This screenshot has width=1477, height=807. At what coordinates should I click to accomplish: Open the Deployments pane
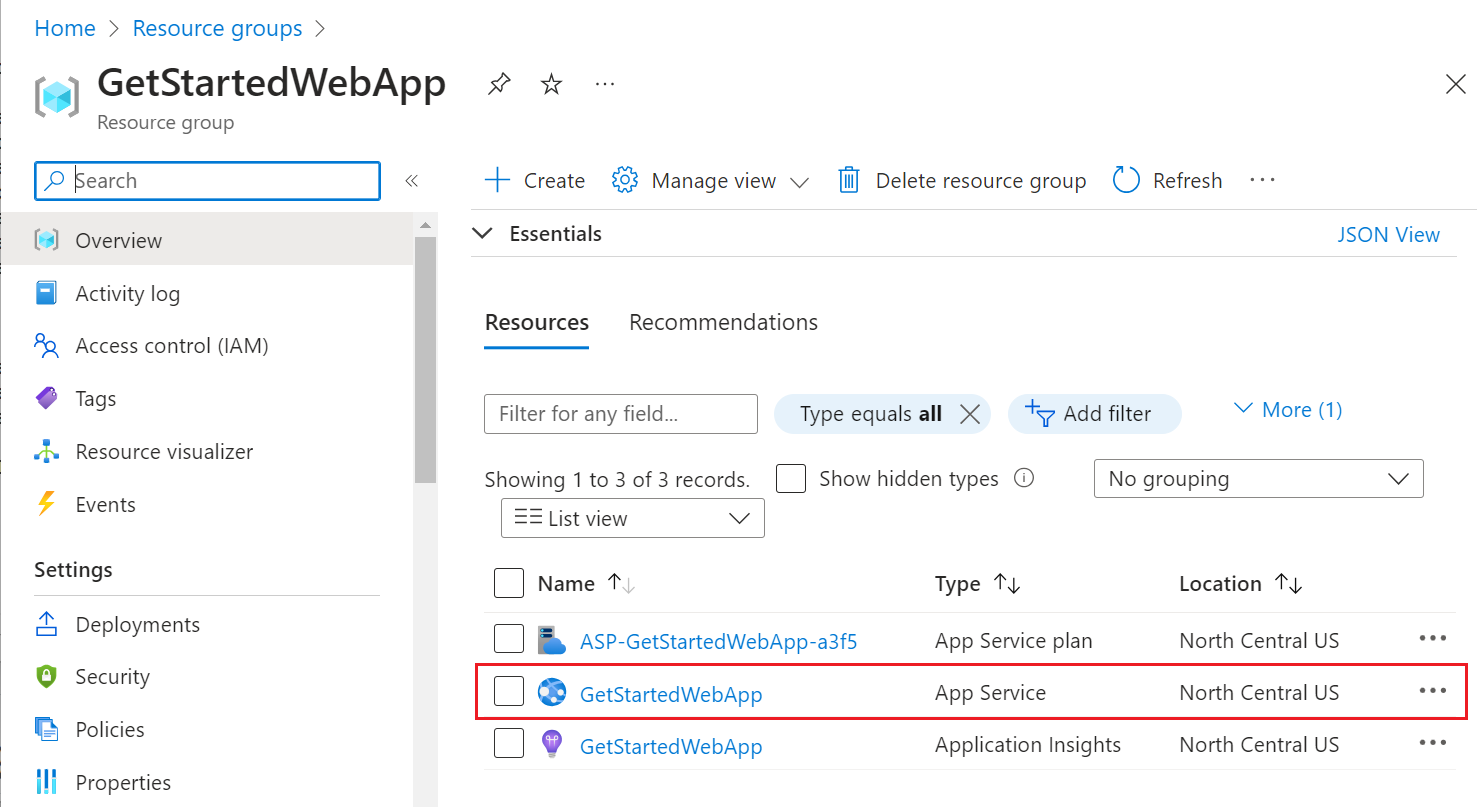[138, 624]
